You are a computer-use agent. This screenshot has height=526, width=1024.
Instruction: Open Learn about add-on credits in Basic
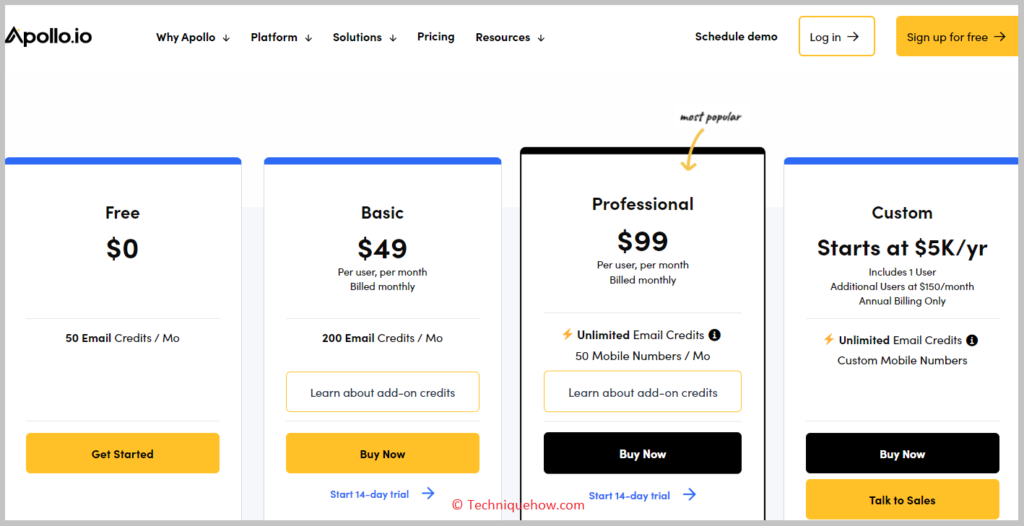pos(383,392)
